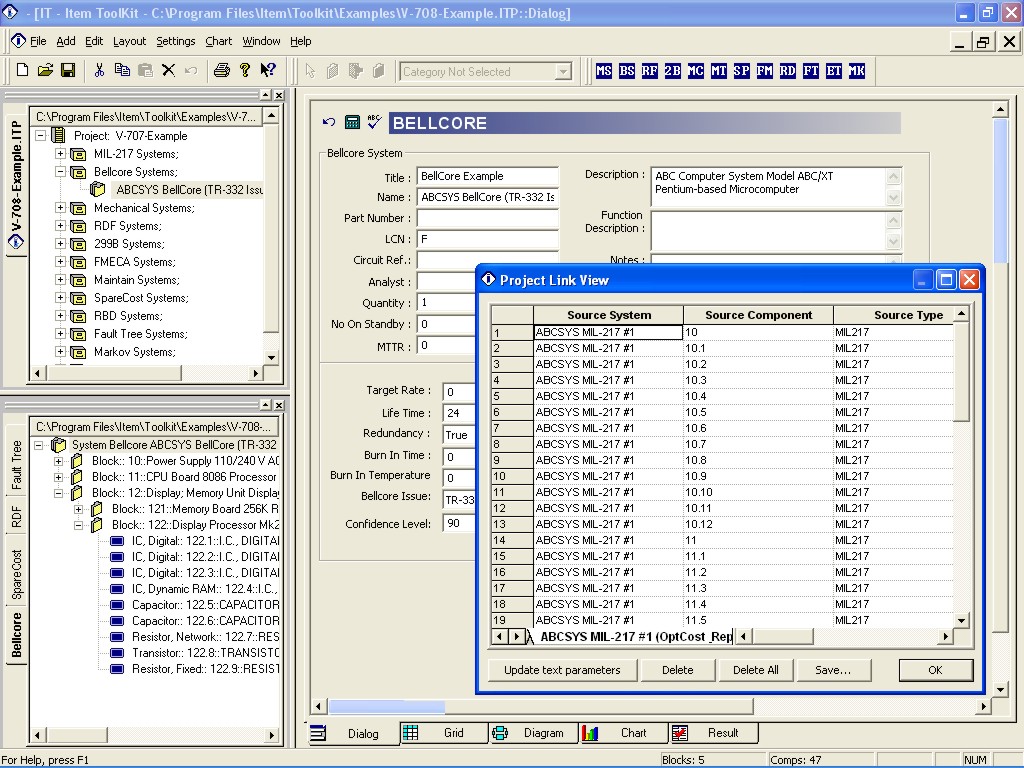Open the SP module button
The width and height of the screenshot is (1024, 768).
[x=742, y=71]
